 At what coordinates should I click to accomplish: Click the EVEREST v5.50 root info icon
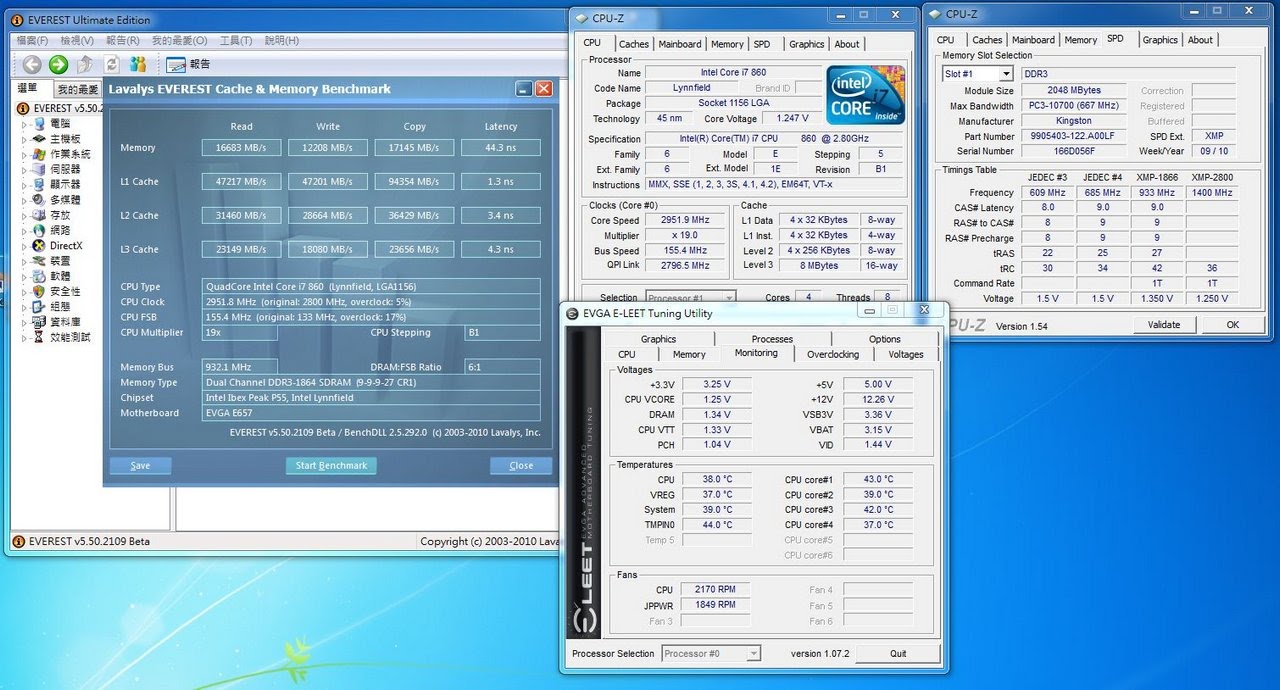pos(23,108)
